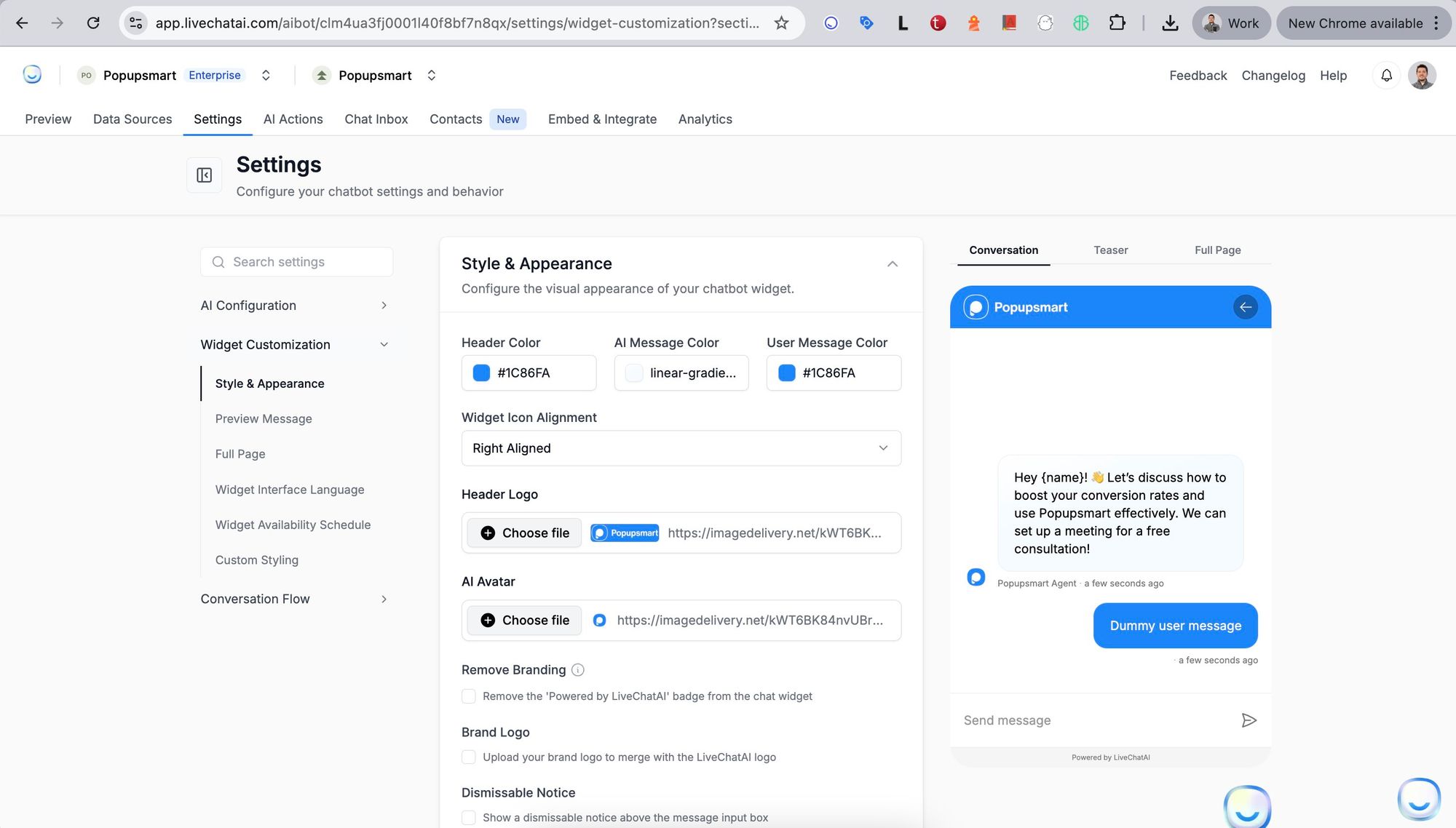The height and width of the screenshot is (828, 1456).
Task: Click the Popupsmart avatar in chat header
Action: tap(976, 307)
